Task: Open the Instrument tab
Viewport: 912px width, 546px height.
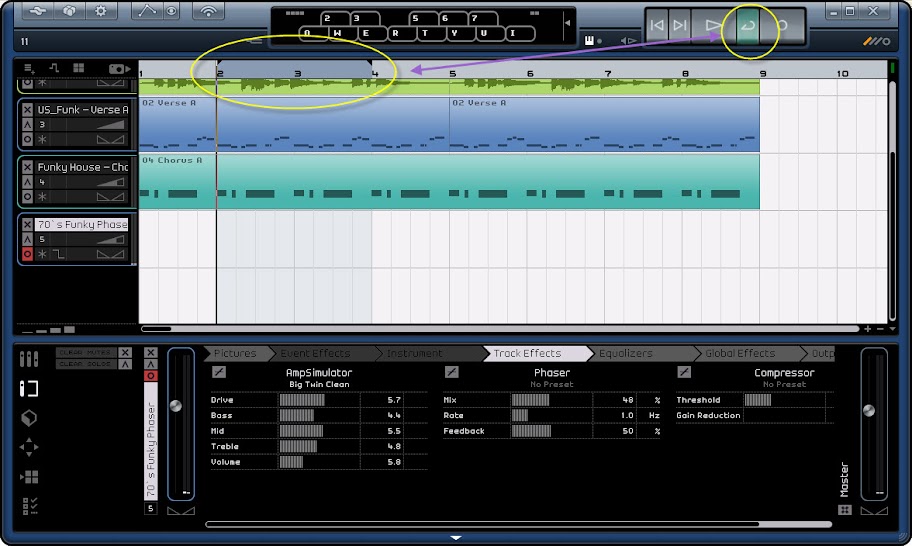Action: coord(414,353)
